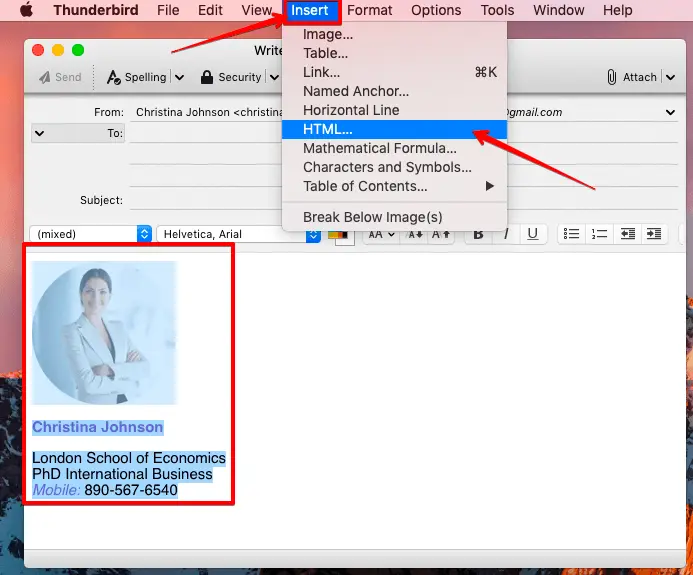Toggle Underline formatting
This screenshot has width=693, height=575.
[533, 234]
